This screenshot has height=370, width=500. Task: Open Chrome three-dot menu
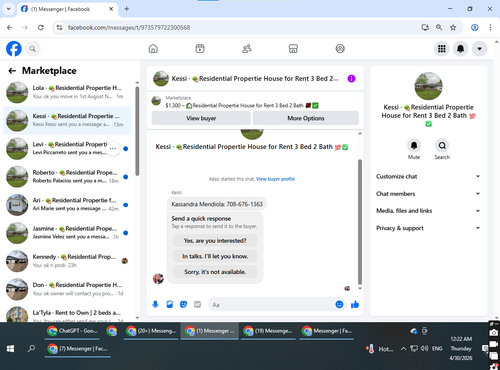coord(490,27)
